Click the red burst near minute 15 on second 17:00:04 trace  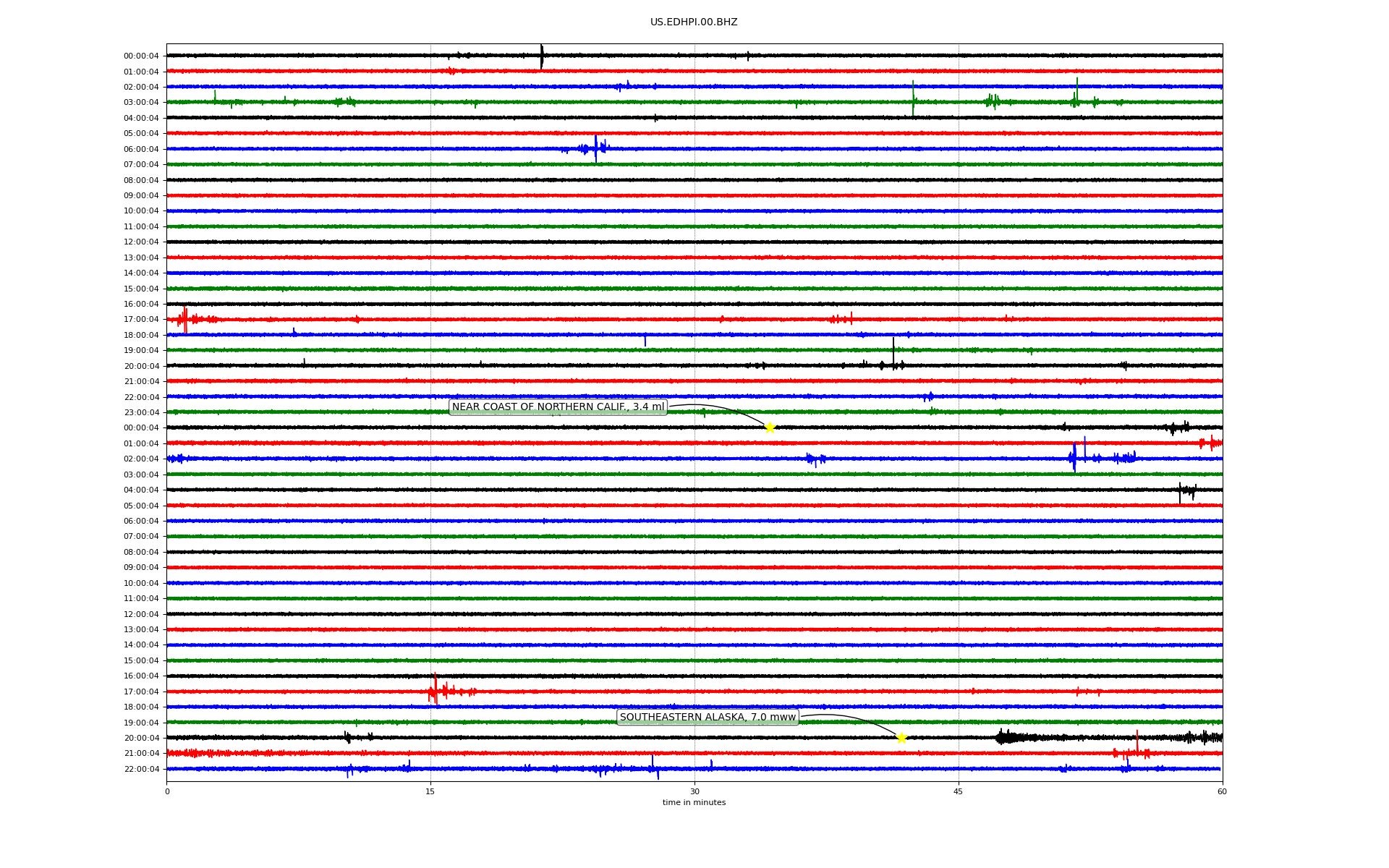tap(436, 690)
